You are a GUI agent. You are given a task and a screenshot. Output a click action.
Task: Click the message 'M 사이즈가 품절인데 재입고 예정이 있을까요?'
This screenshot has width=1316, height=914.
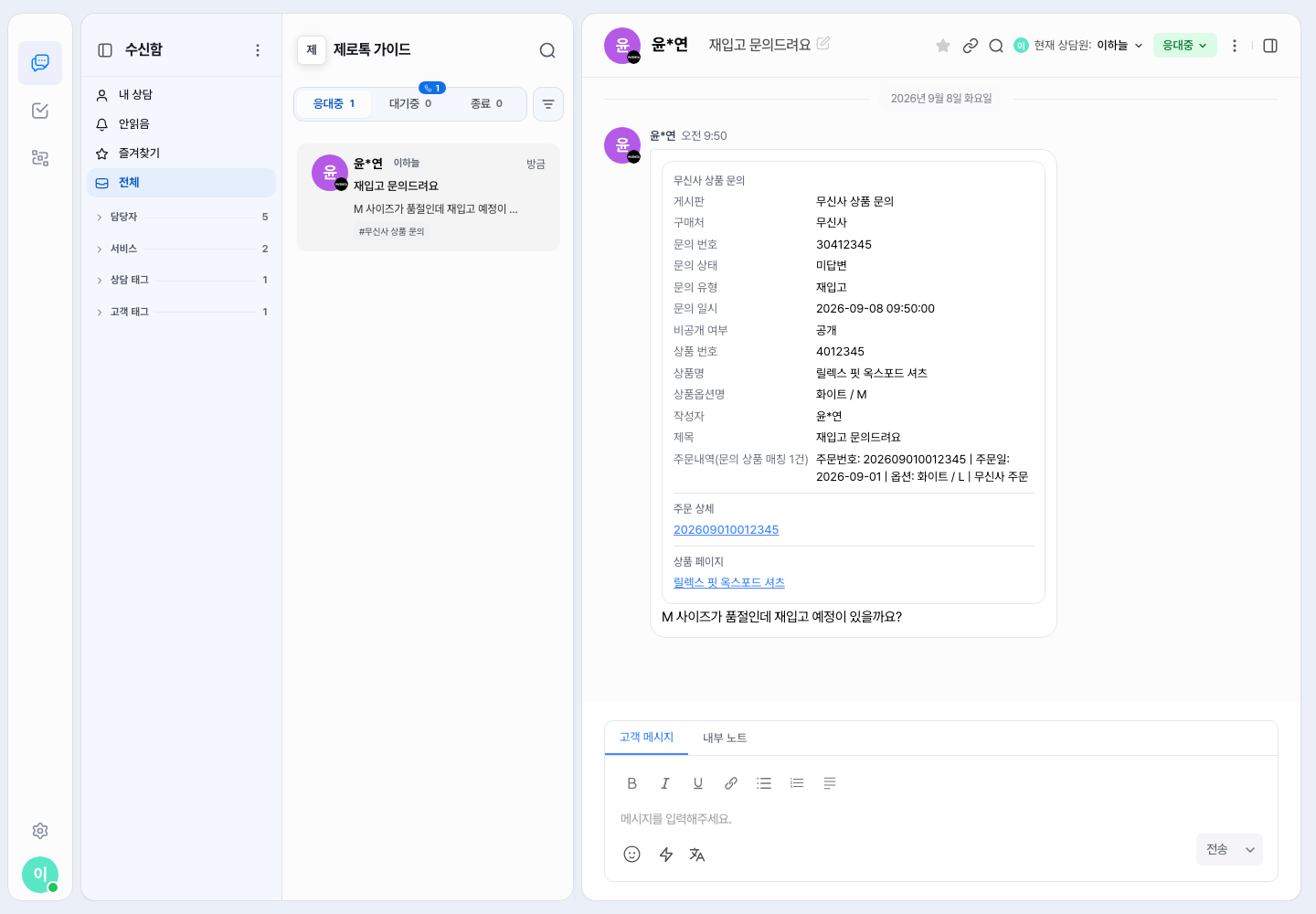pos(781,617)
